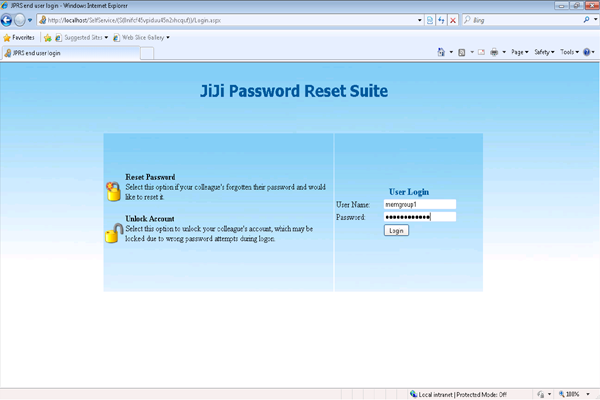Click the Suggested Sites IE icon
600x400 pixels.
pos(58,38)
